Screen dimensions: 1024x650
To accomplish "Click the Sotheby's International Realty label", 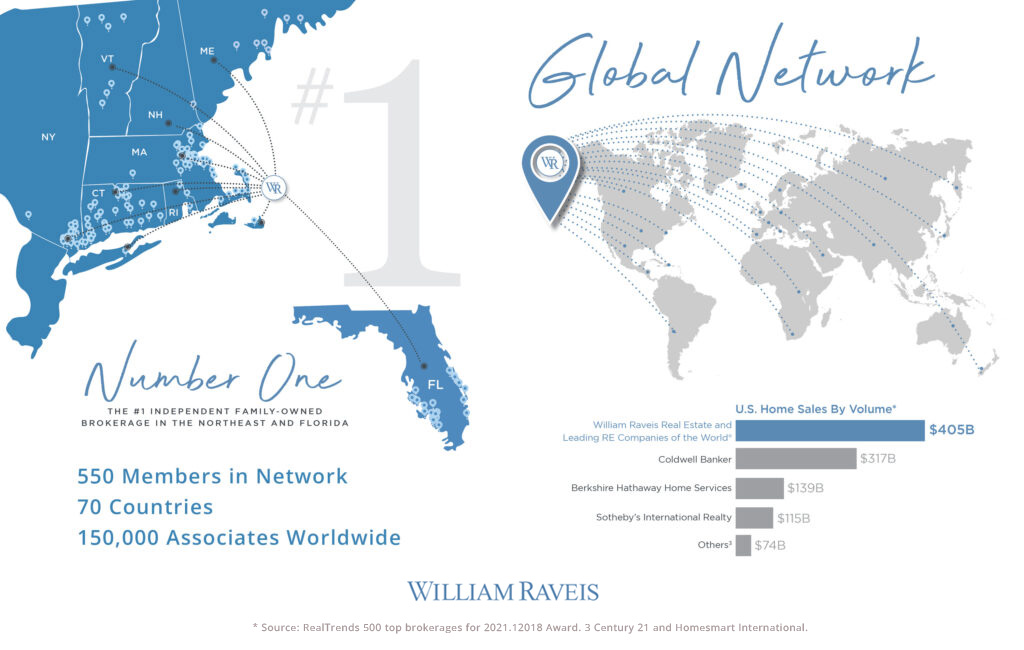I will [664, 517].
